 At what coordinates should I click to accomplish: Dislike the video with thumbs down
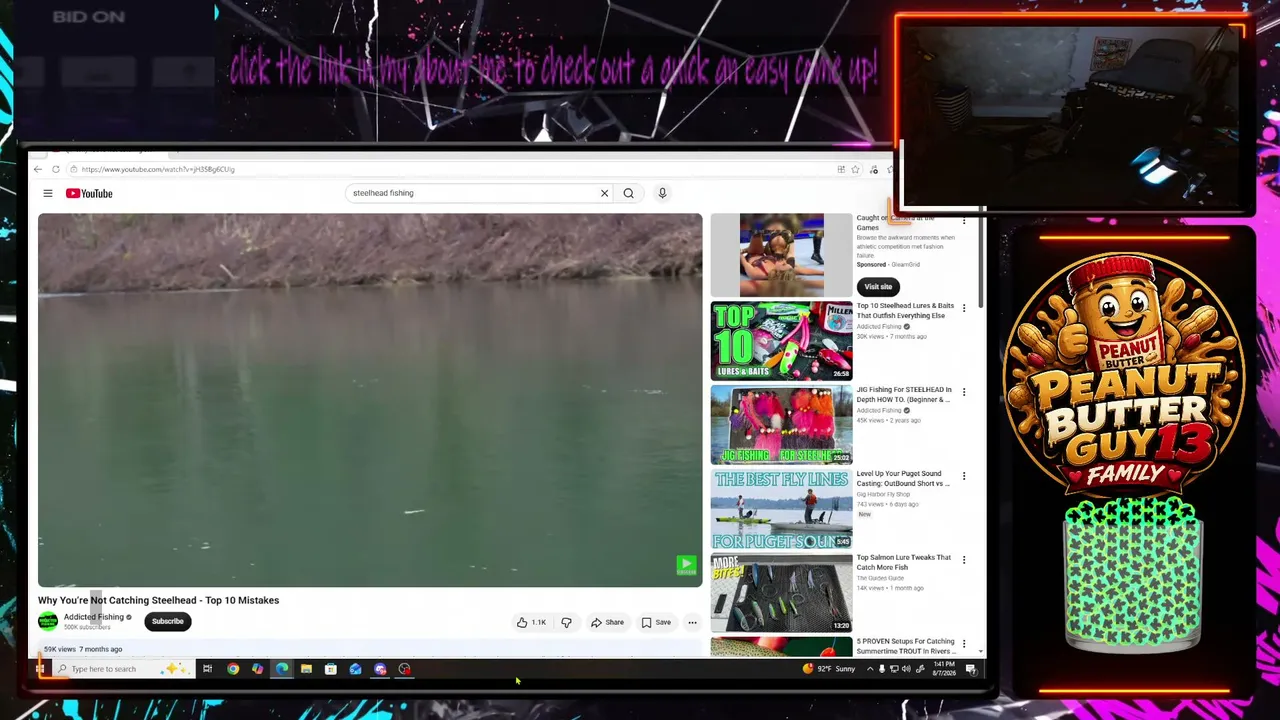[566, 622]
